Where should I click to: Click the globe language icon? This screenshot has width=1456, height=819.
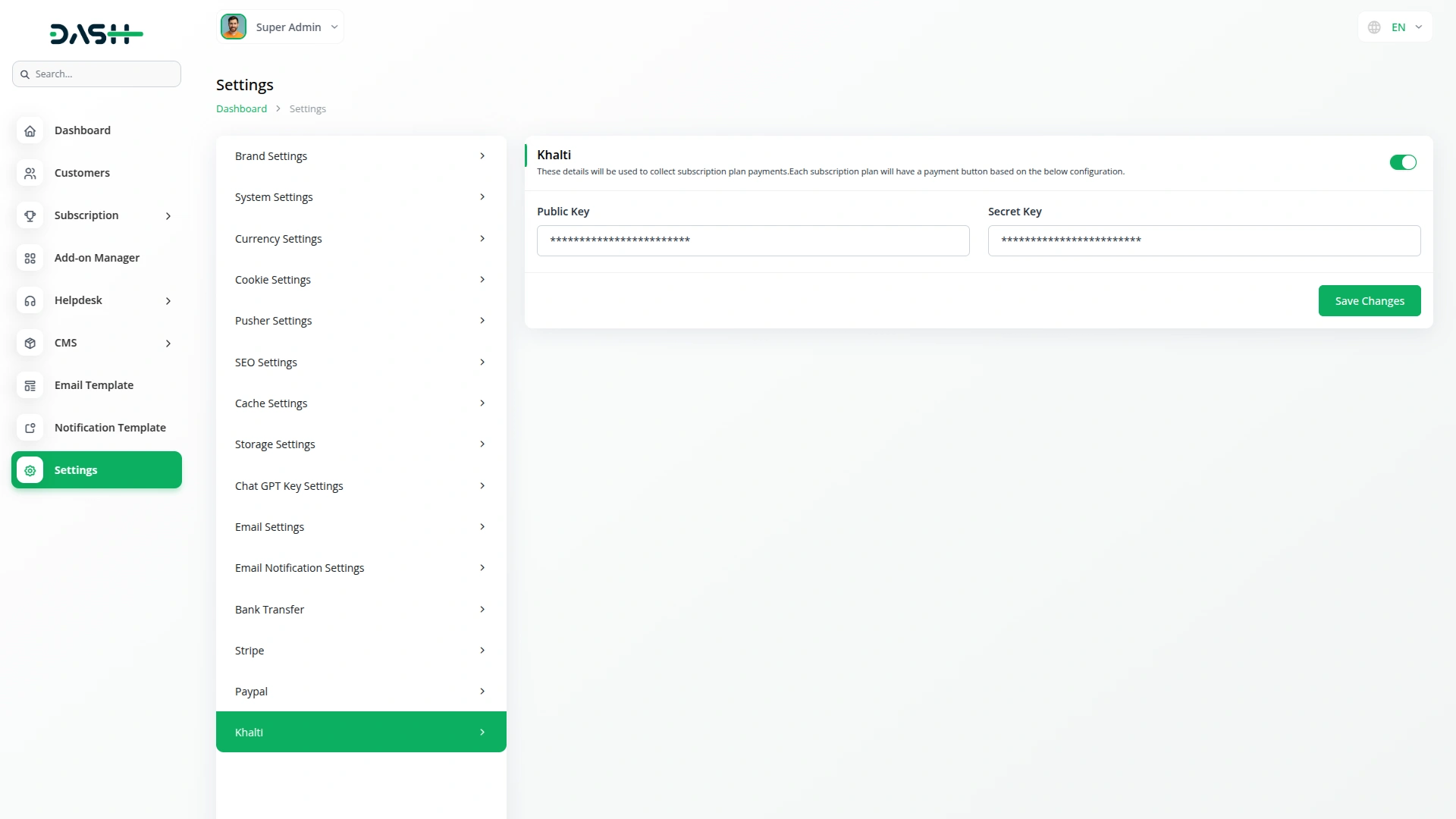(x=1374, y=27)
